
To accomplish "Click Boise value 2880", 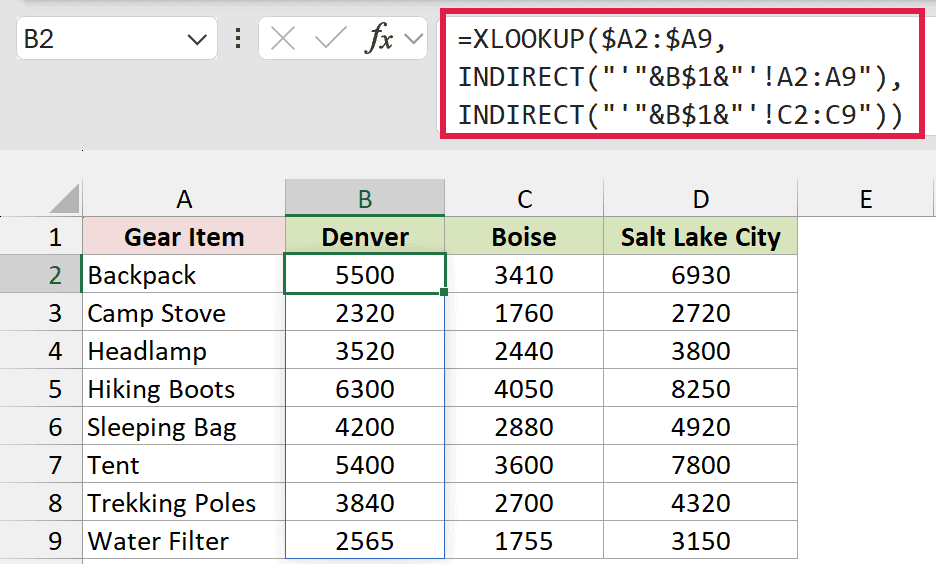I will tap(524, 427).
